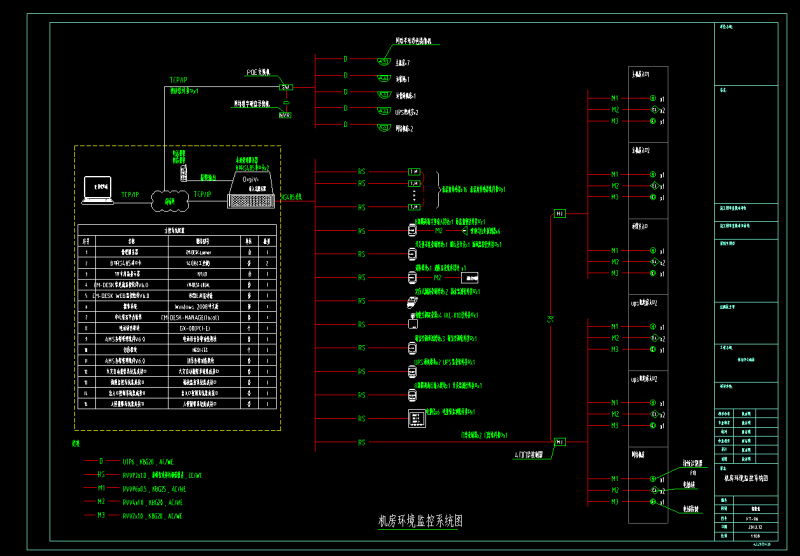Click the TCP/IP label above the vertical line

click(x=178, y=78)
